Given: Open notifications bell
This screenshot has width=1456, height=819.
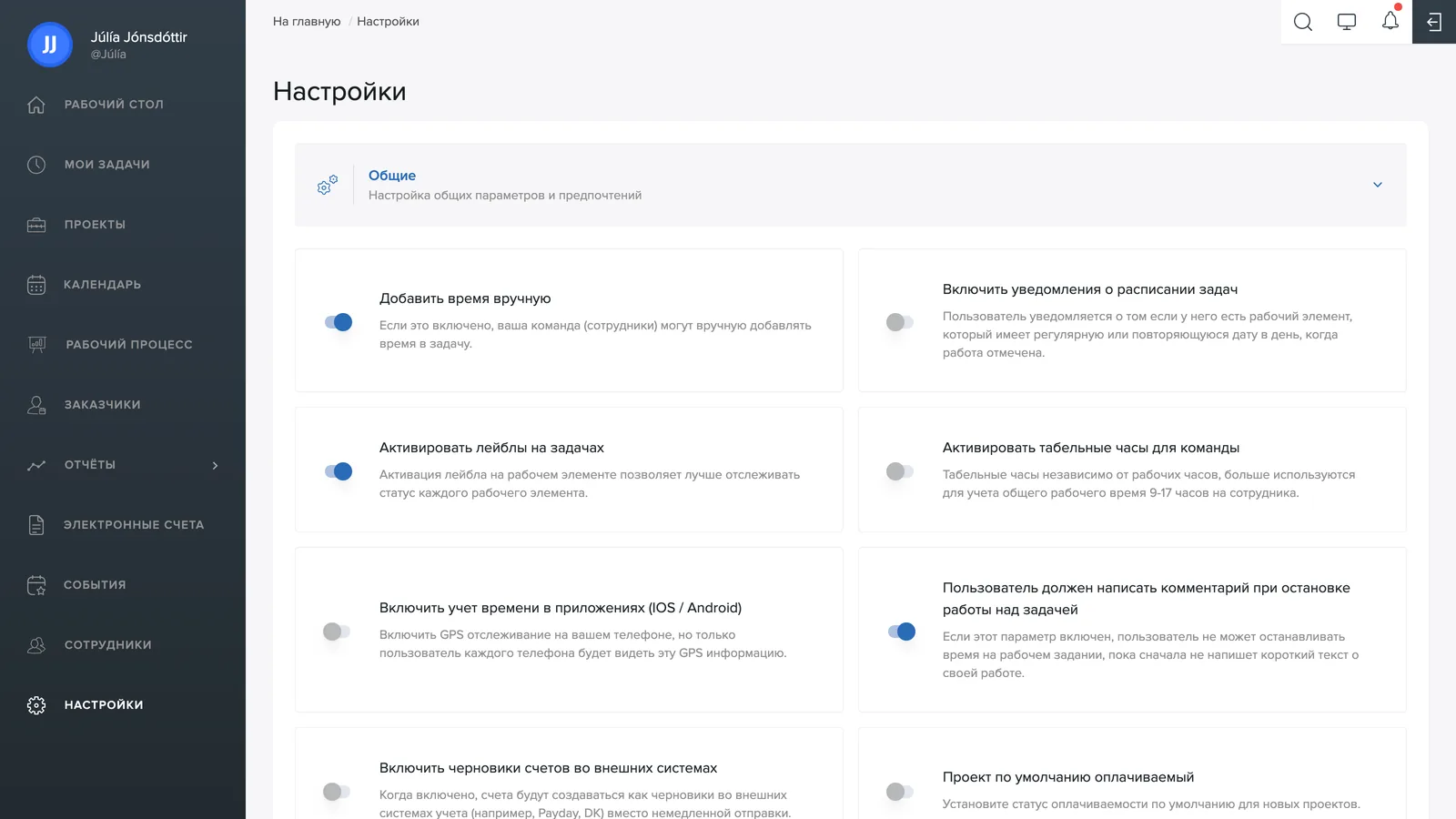Looking at the screenshot, I should 1390,21.
